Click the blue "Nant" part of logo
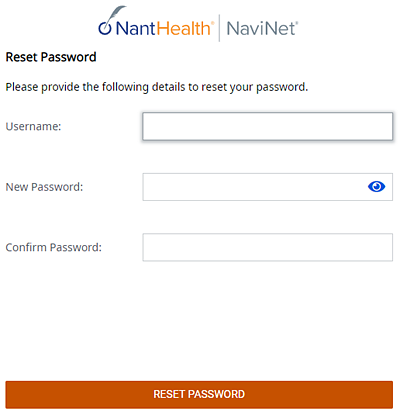 coord(136,28)
